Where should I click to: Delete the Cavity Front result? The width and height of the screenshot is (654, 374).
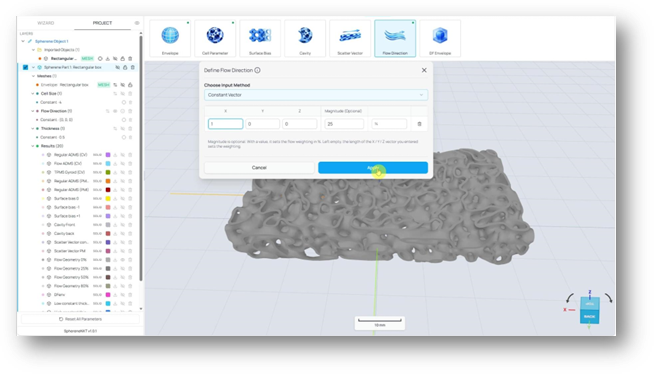(x=130, y=225)
